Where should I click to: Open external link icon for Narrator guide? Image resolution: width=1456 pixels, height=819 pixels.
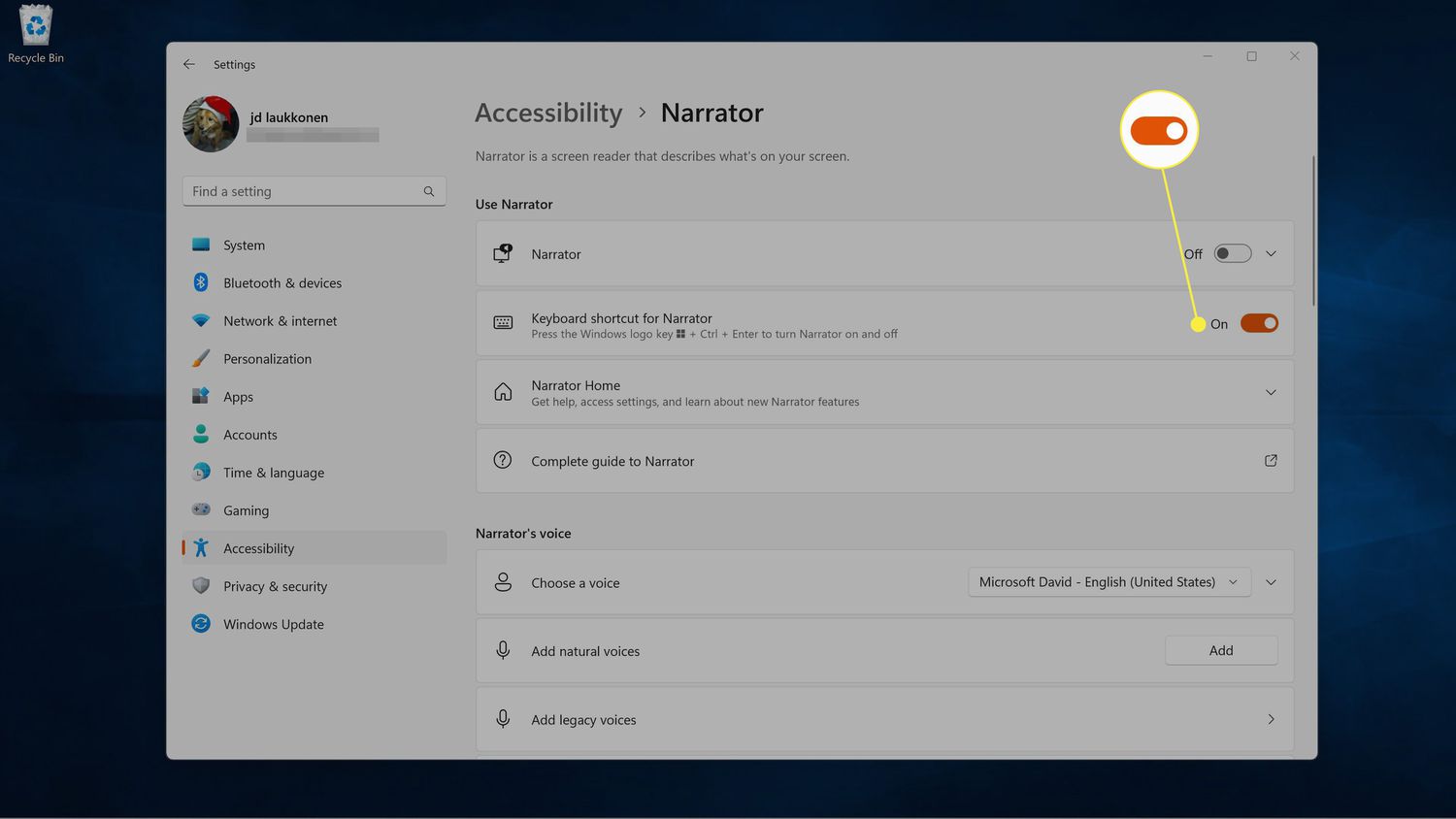click(x=1271, y=460)
